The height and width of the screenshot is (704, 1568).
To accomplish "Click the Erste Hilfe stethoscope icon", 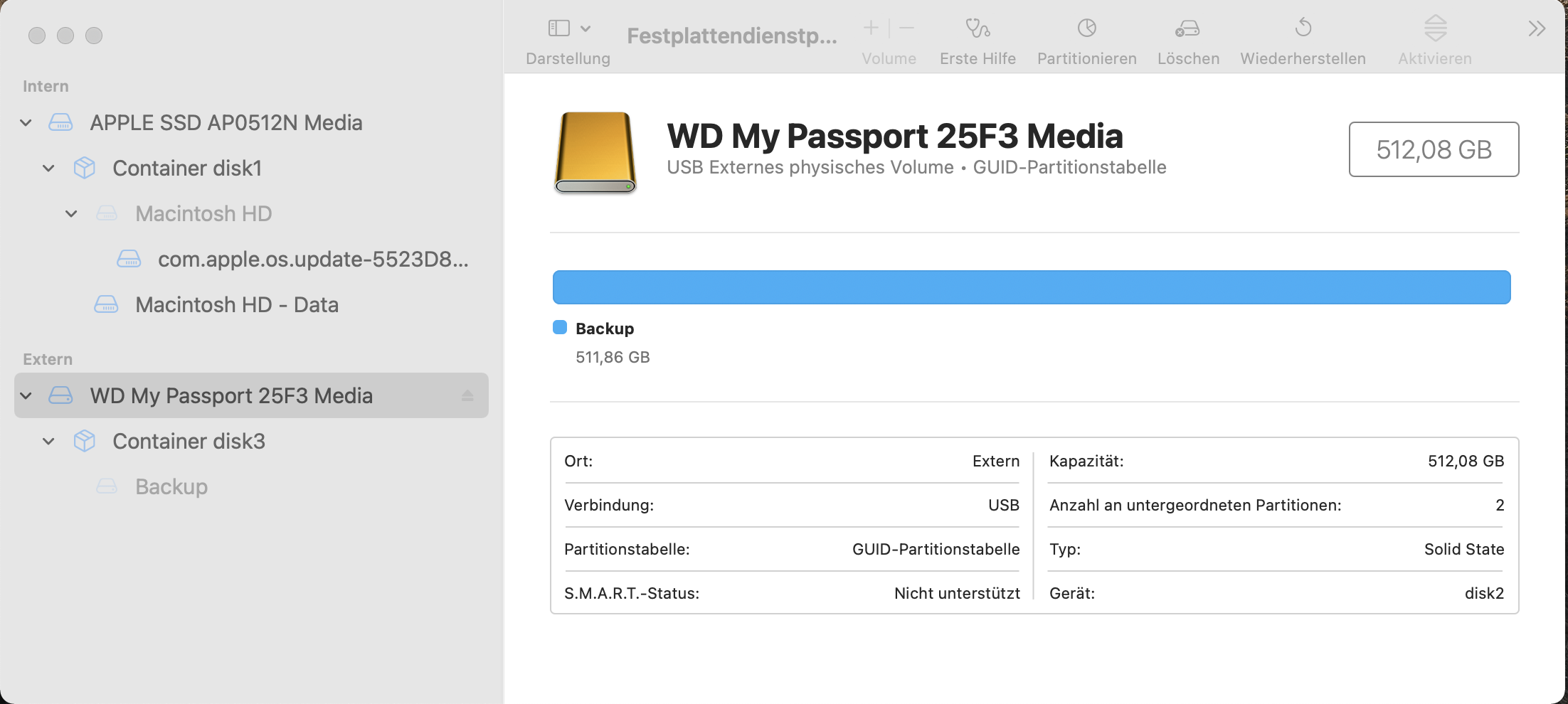I will point(978,28).
